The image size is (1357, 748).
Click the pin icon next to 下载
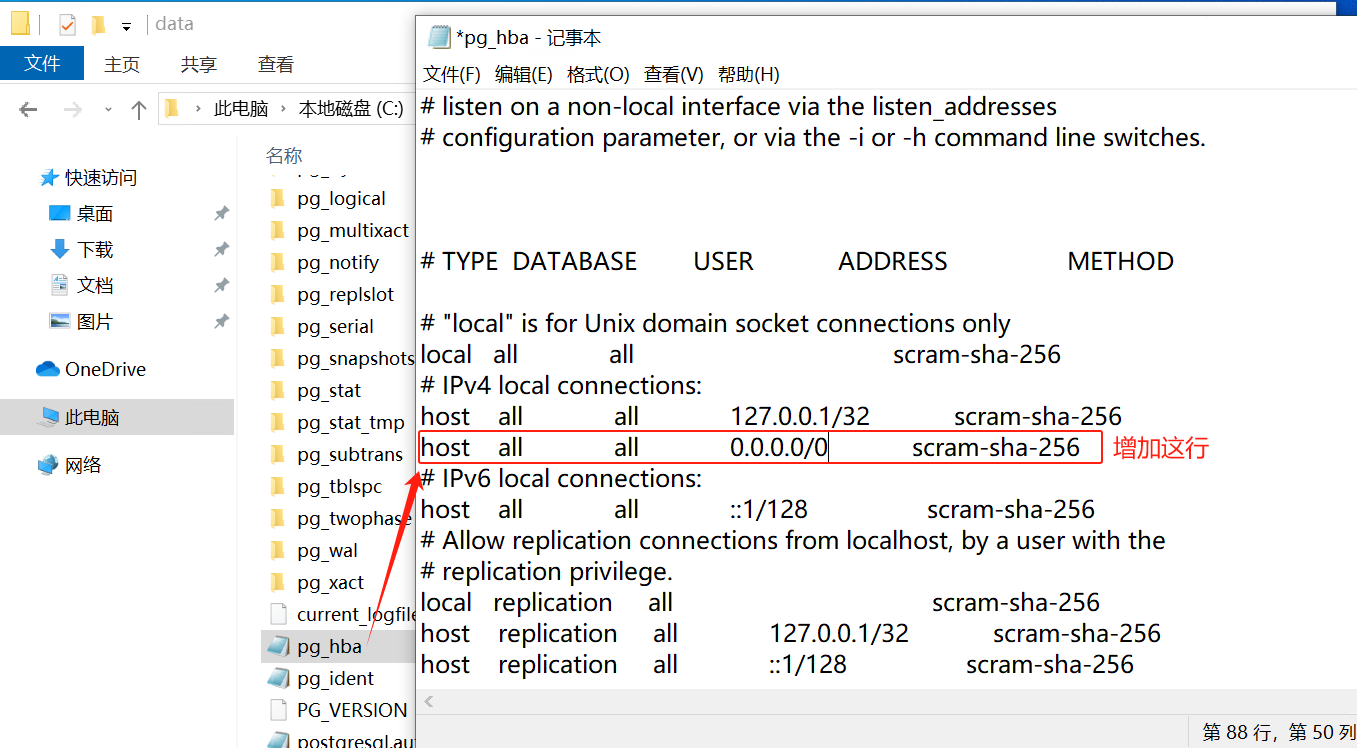[221, 249]
